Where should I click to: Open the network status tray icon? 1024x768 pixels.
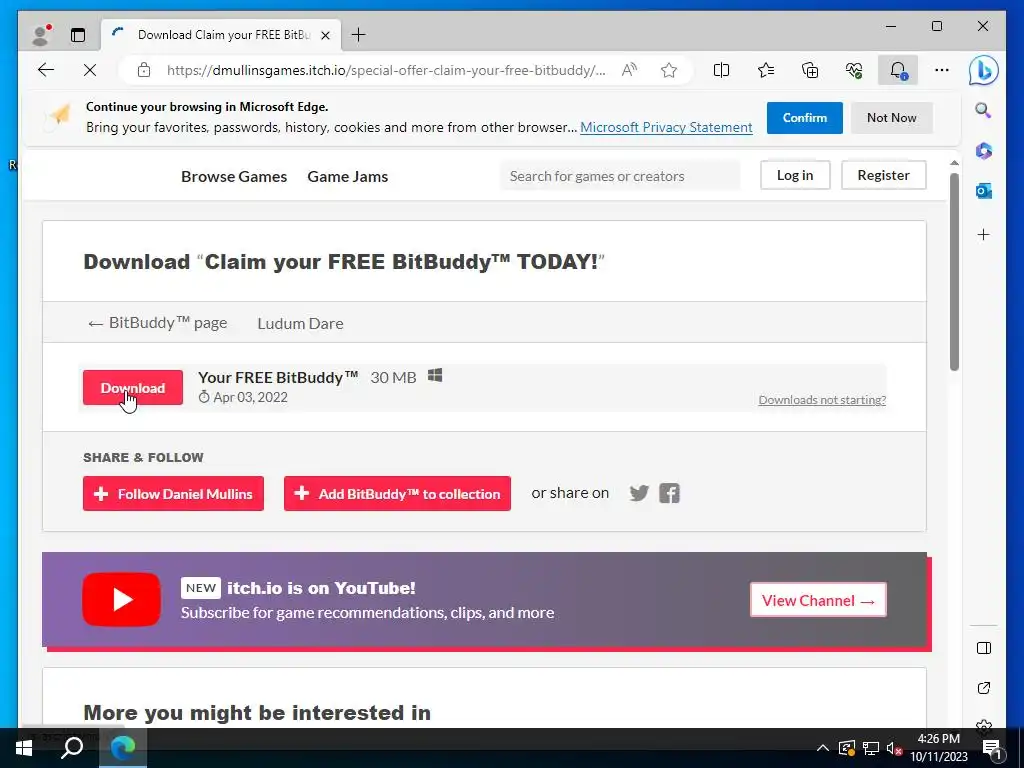click(x=871, y=748)
